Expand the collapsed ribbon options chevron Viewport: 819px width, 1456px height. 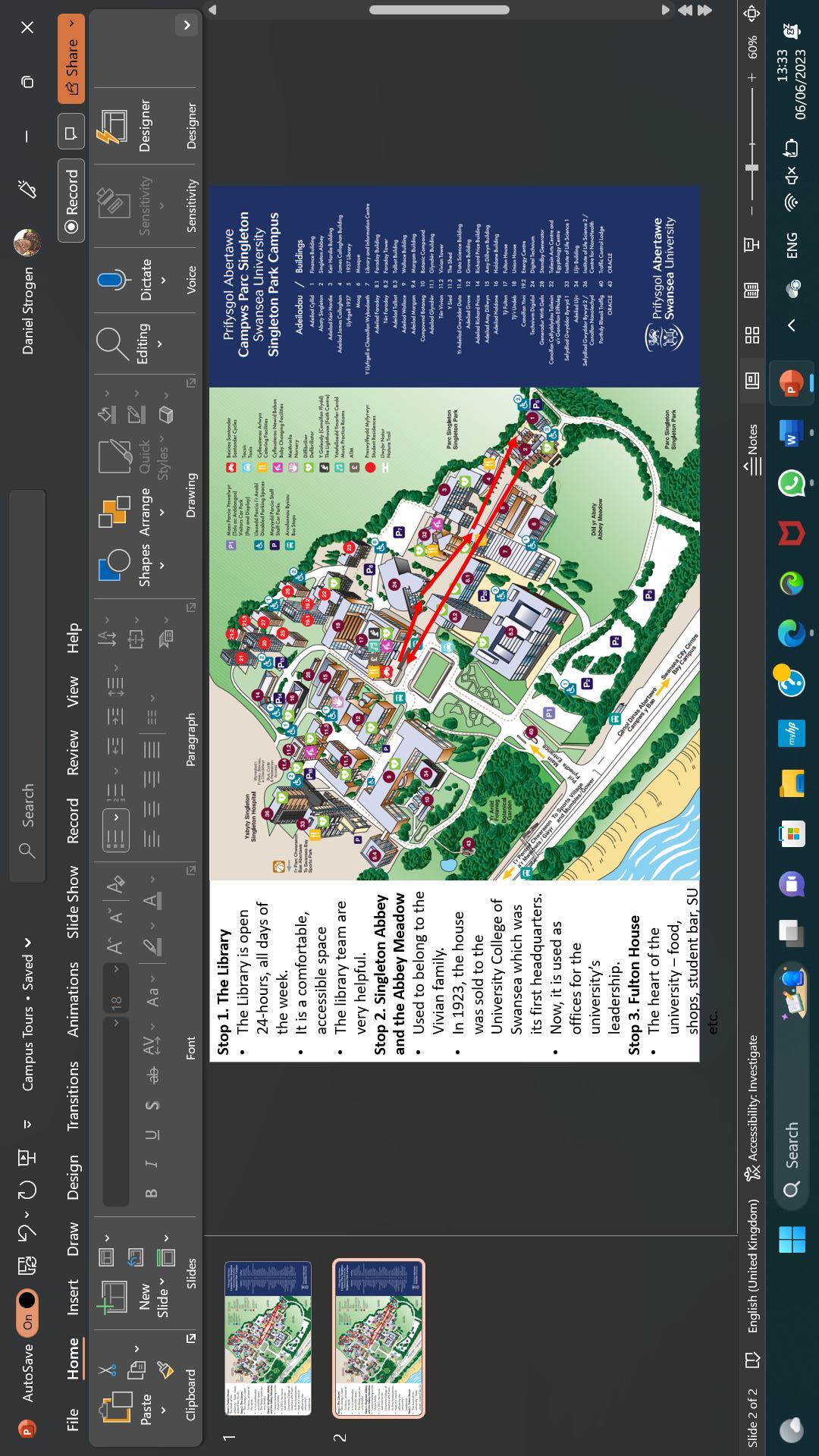[187, 24]
